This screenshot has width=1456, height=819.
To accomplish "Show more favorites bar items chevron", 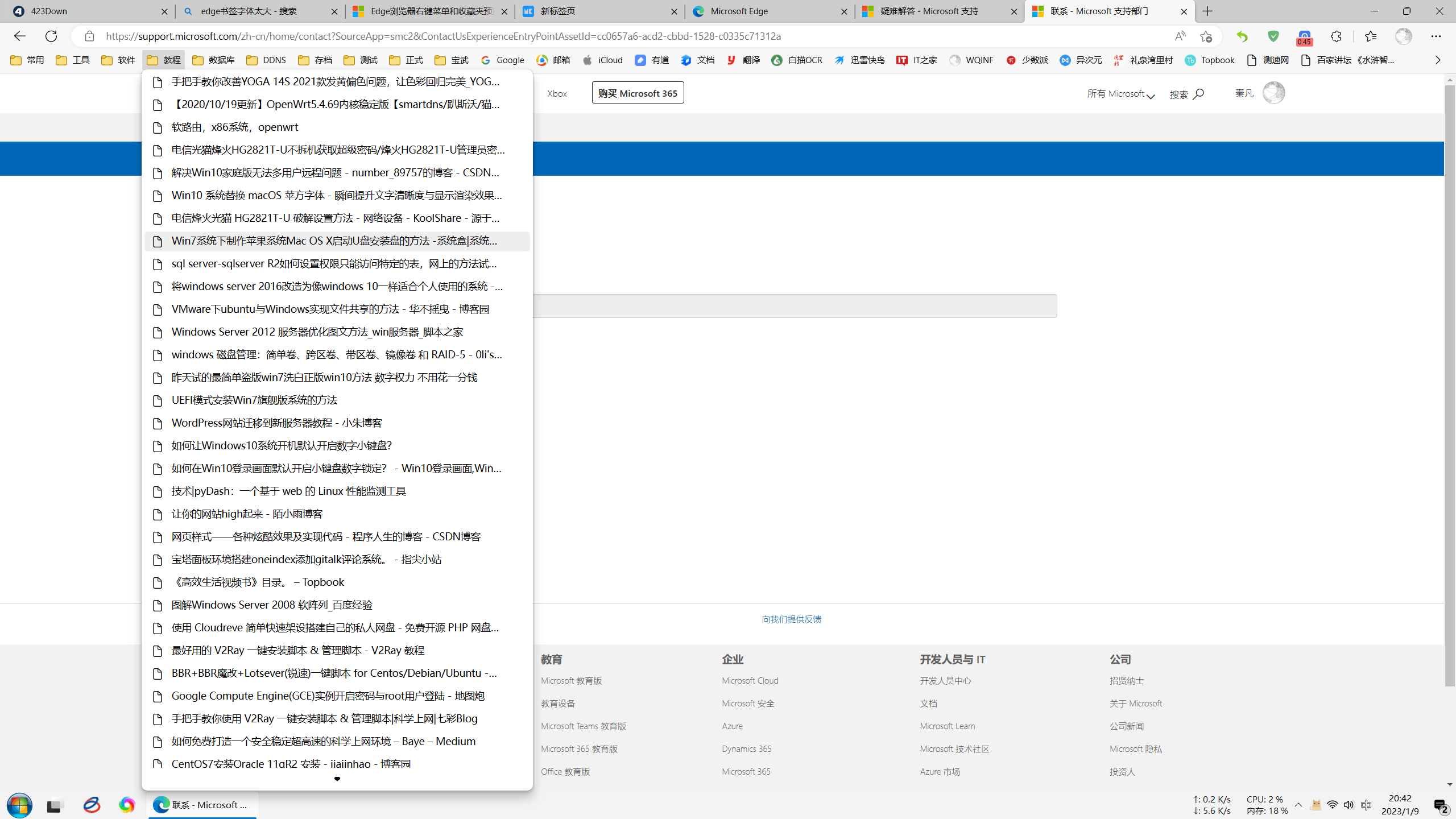I will (x=1438, y=60).
